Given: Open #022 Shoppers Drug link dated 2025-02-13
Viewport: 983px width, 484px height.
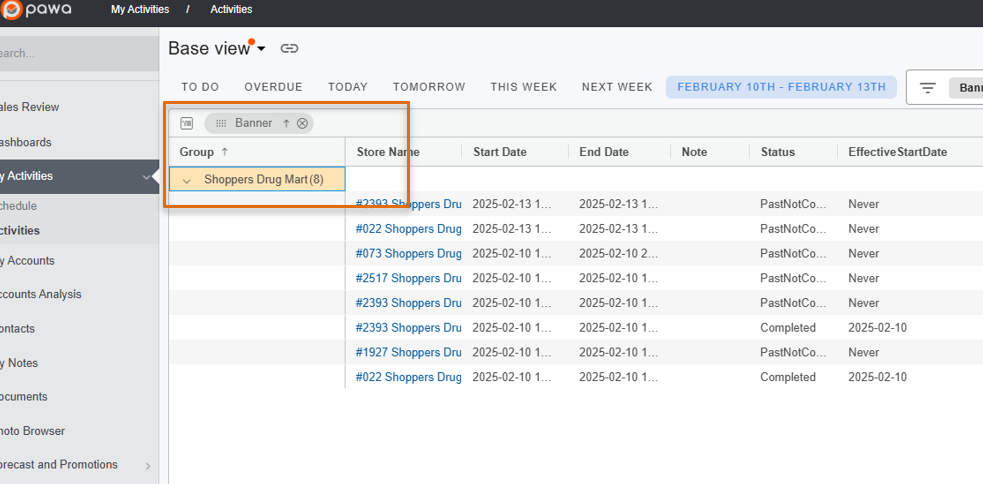Looking at the screenshot, I should click(x=408, y=229).
